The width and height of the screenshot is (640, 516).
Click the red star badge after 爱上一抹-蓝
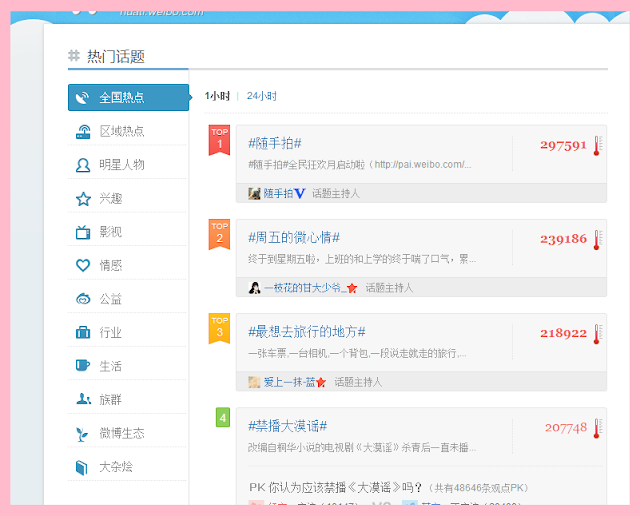point(321,383)
